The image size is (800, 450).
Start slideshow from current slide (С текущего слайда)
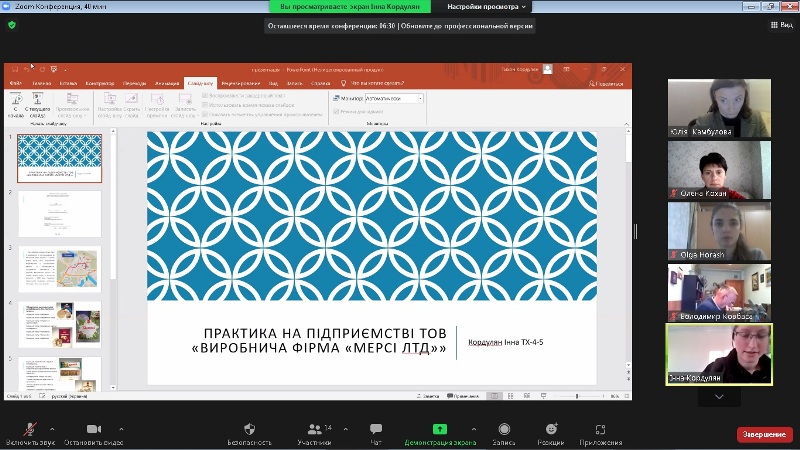(37, 106)
